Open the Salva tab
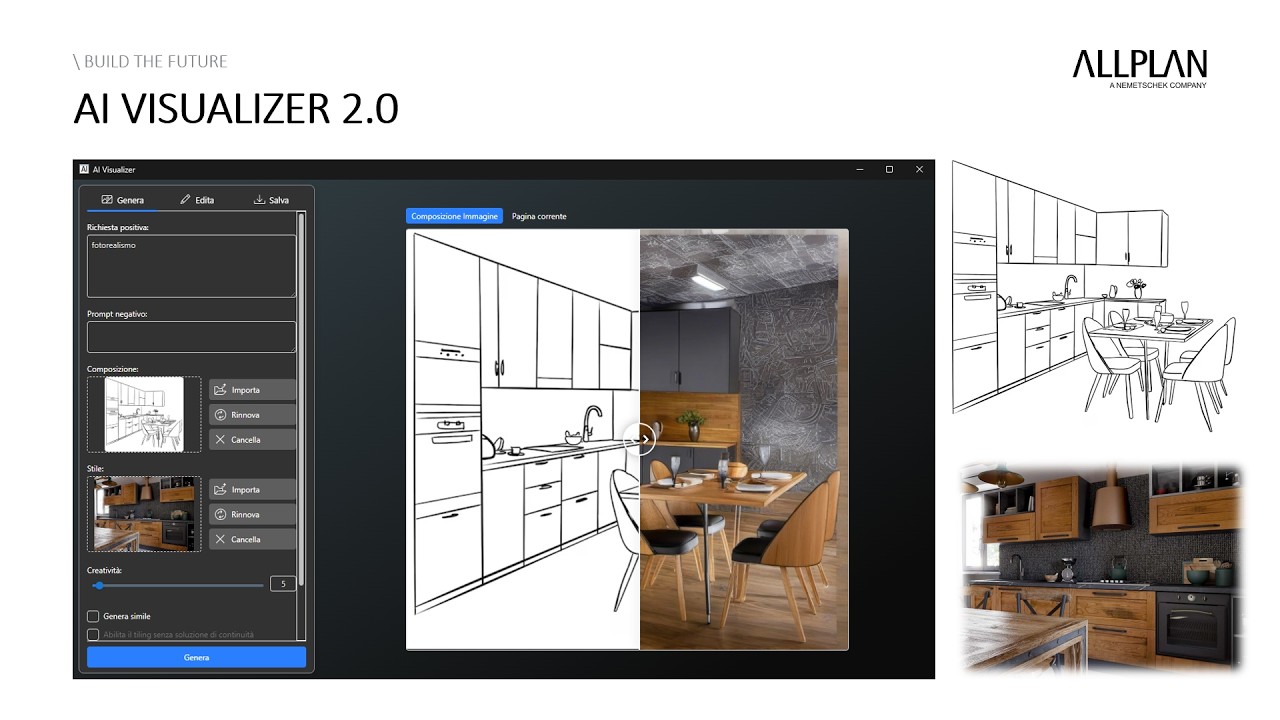The width and height of the screenshot is (1280, 720). (x=271, y=200)
